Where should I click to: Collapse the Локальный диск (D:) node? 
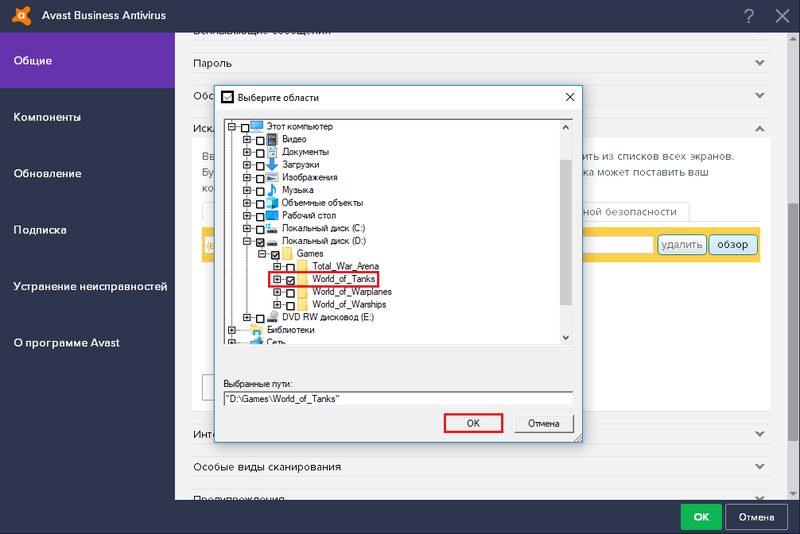click(247, 241)
